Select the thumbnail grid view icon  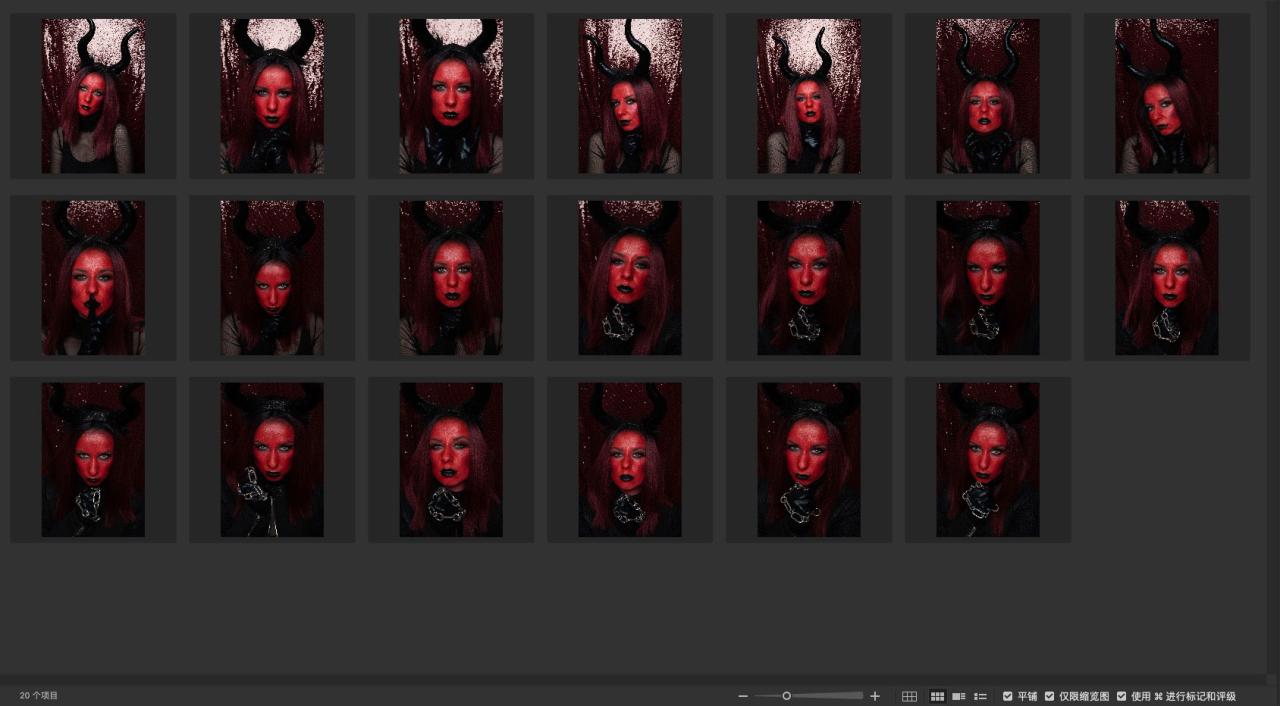(x=937, y=696)
